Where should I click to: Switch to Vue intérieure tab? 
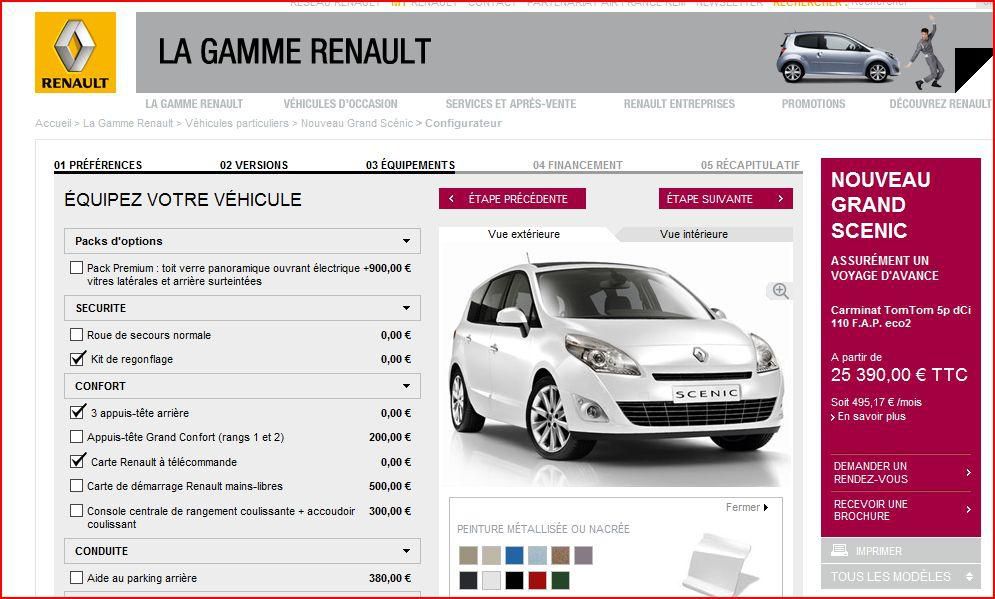694,234
